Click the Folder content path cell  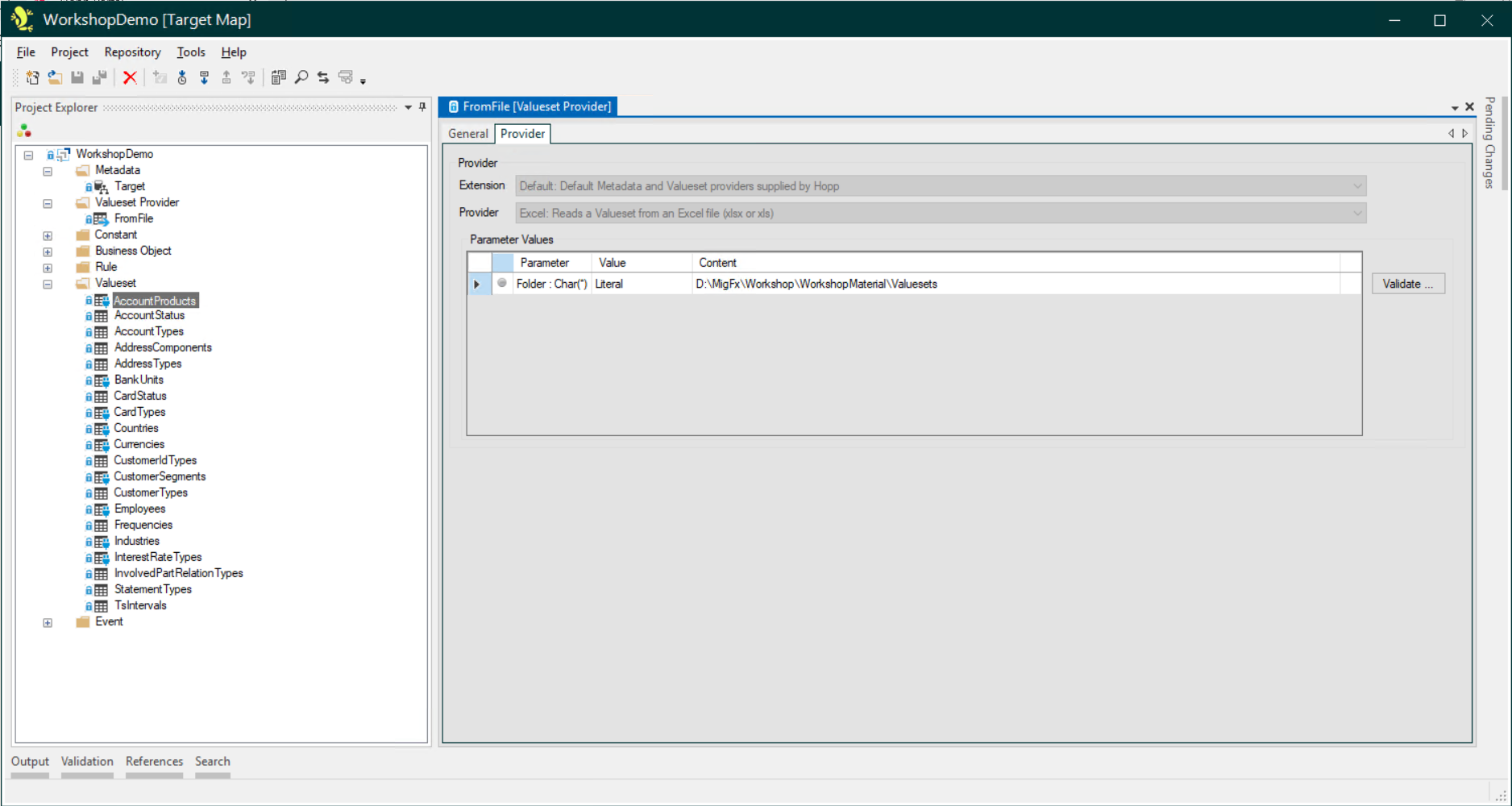(816, 284)
